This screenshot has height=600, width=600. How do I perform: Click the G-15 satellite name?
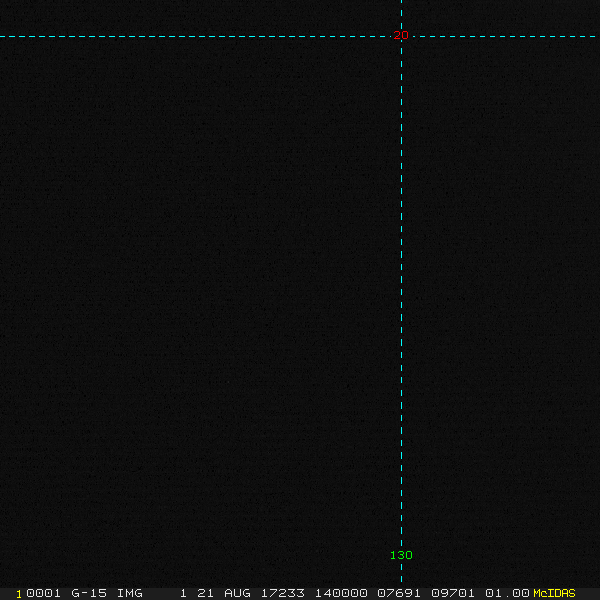[89, 593]
